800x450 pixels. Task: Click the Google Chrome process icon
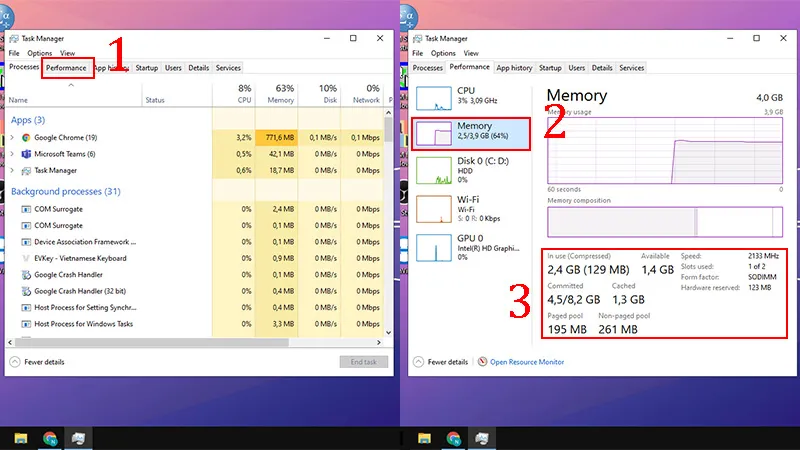pos(26,138)
